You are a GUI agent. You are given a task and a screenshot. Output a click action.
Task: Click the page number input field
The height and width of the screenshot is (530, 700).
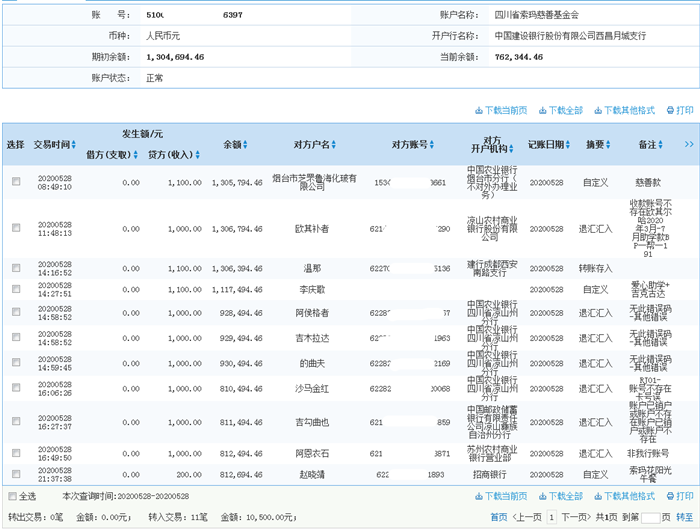[x=649, y=517]
